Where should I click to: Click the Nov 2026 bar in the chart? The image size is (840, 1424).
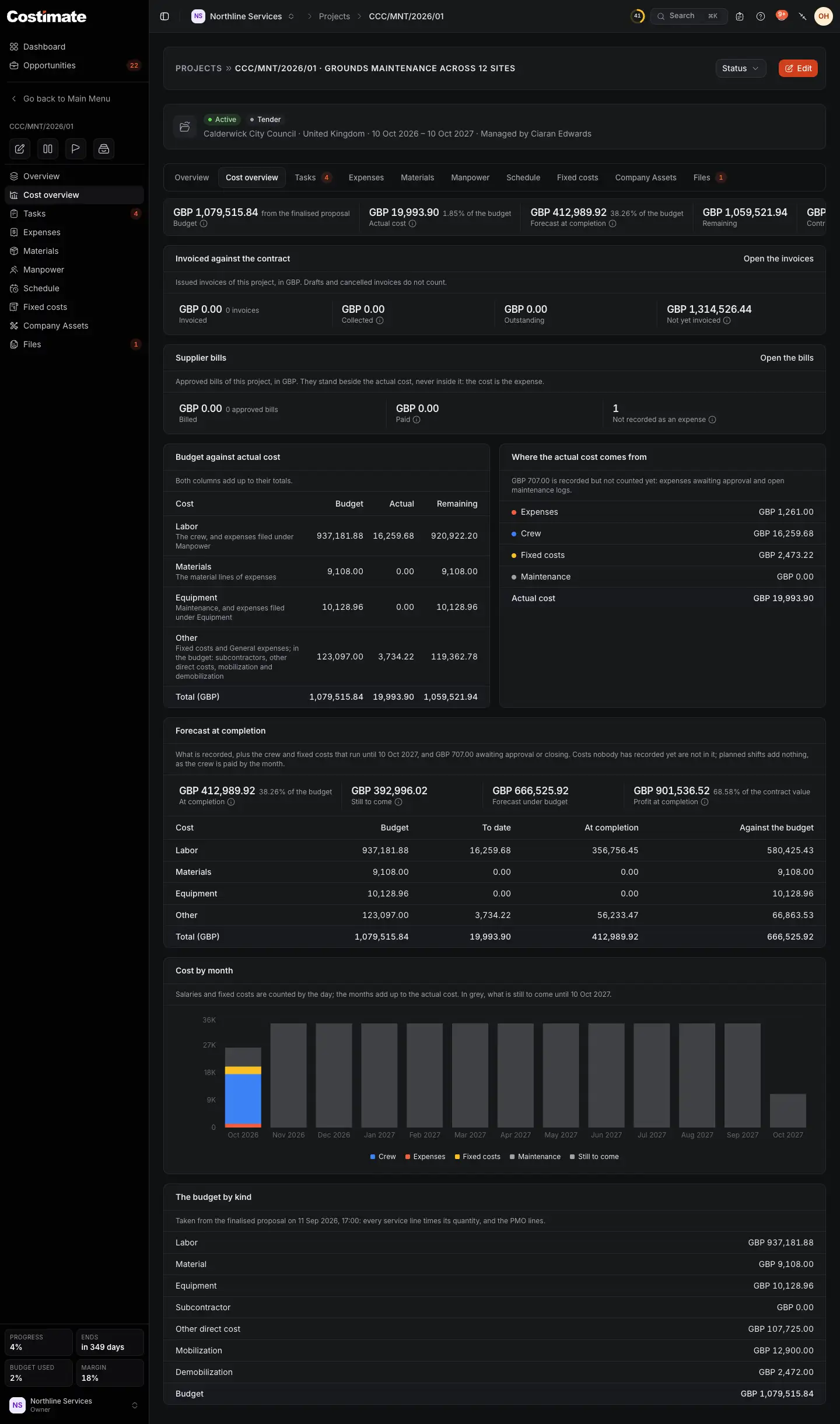(x=289, y=1075)
